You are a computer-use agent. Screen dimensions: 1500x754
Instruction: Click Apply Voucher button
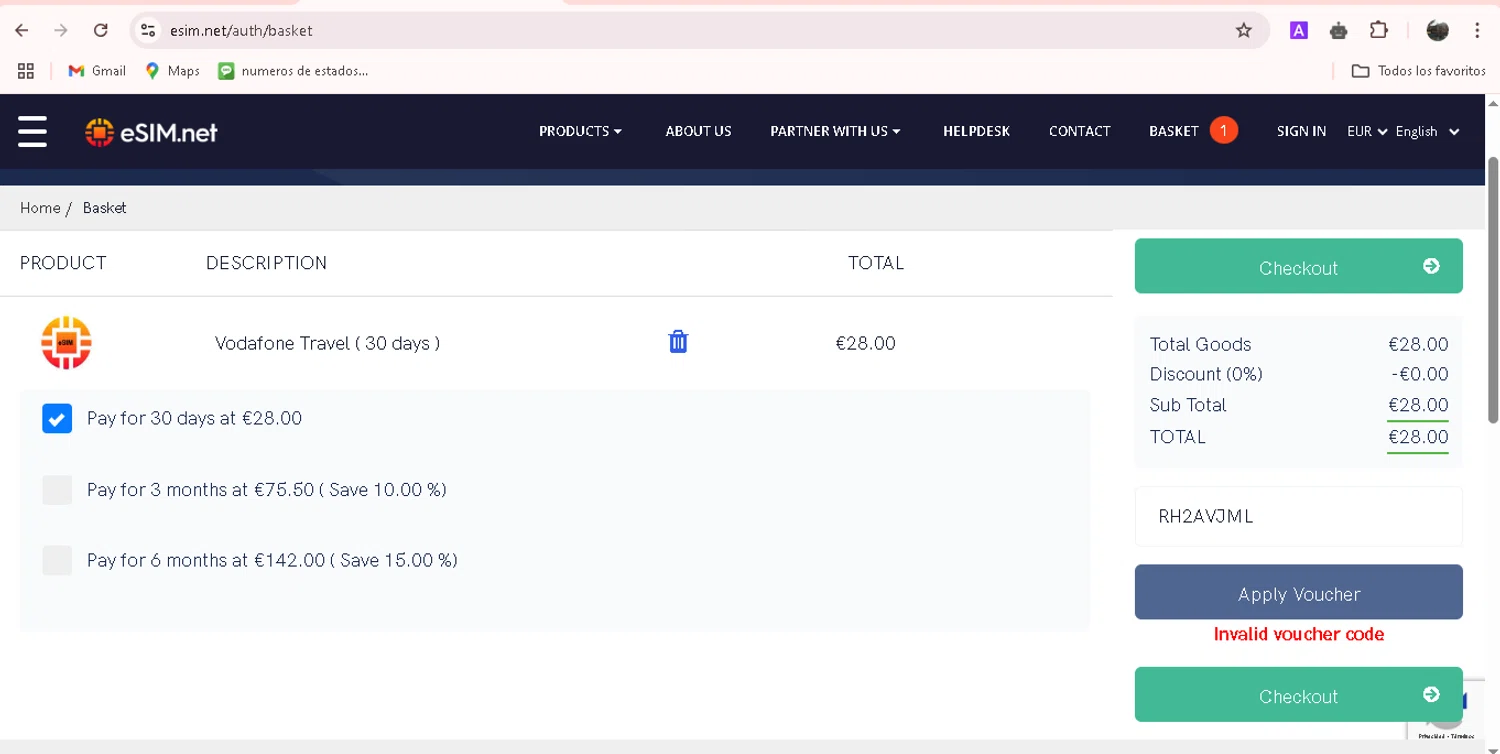click(x=1298, y=592)
